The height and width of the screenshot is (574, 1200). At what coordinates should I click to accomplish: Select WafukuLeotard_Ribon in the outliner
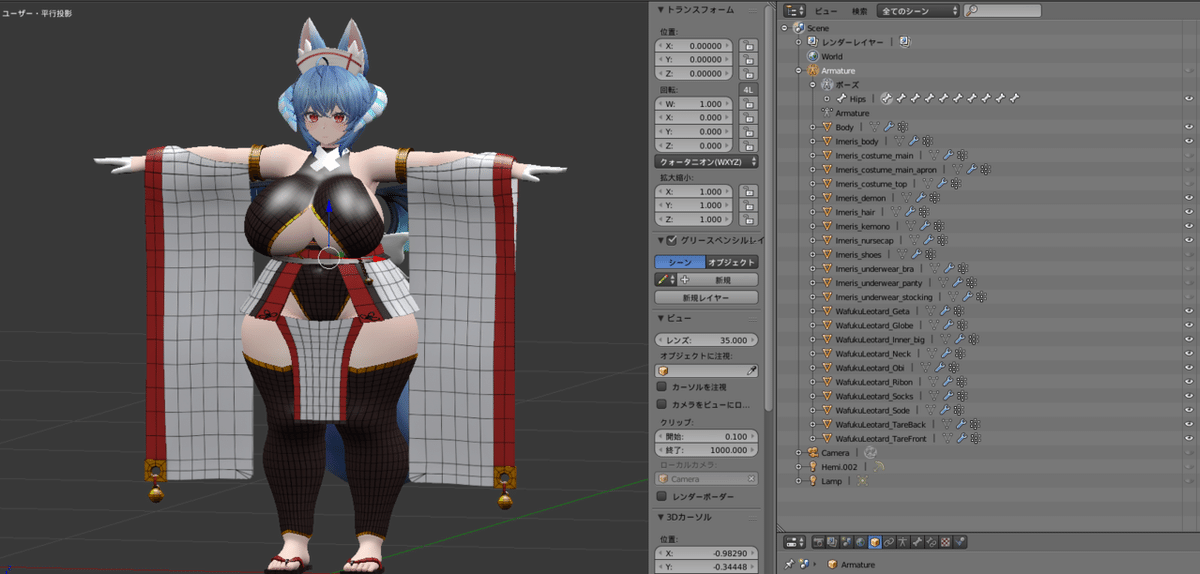[x=876, y=382]
